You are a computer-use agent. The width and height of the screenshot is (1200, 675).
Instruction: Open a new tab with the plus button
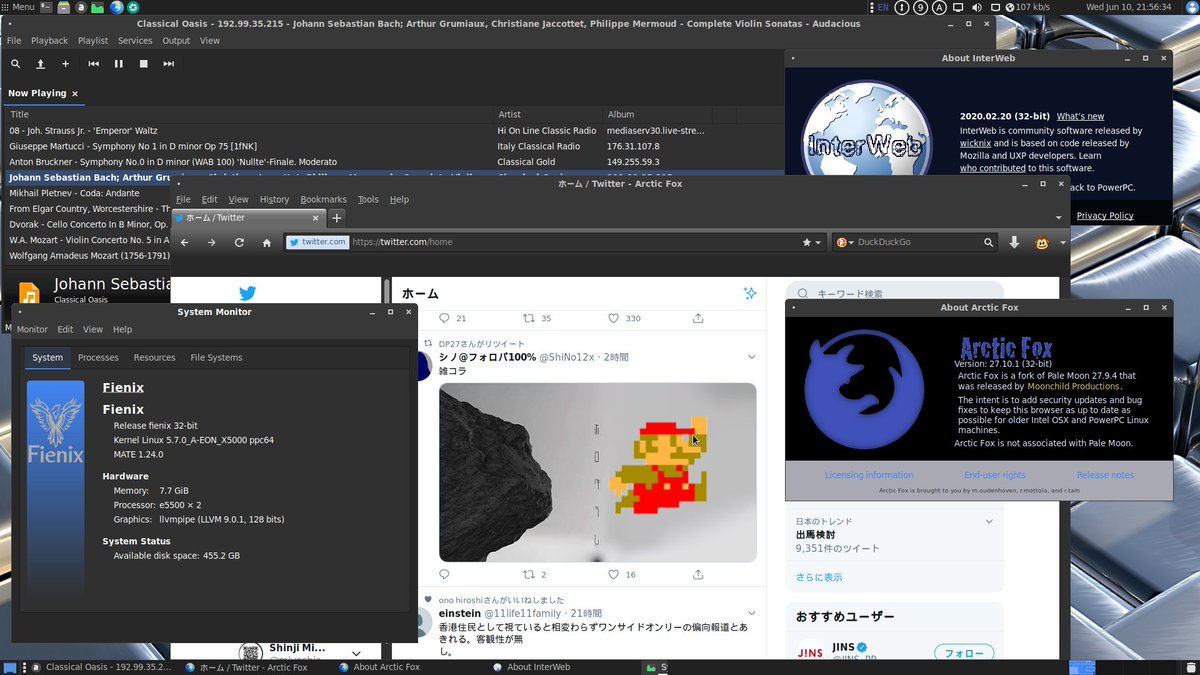(x=337, y=217)
